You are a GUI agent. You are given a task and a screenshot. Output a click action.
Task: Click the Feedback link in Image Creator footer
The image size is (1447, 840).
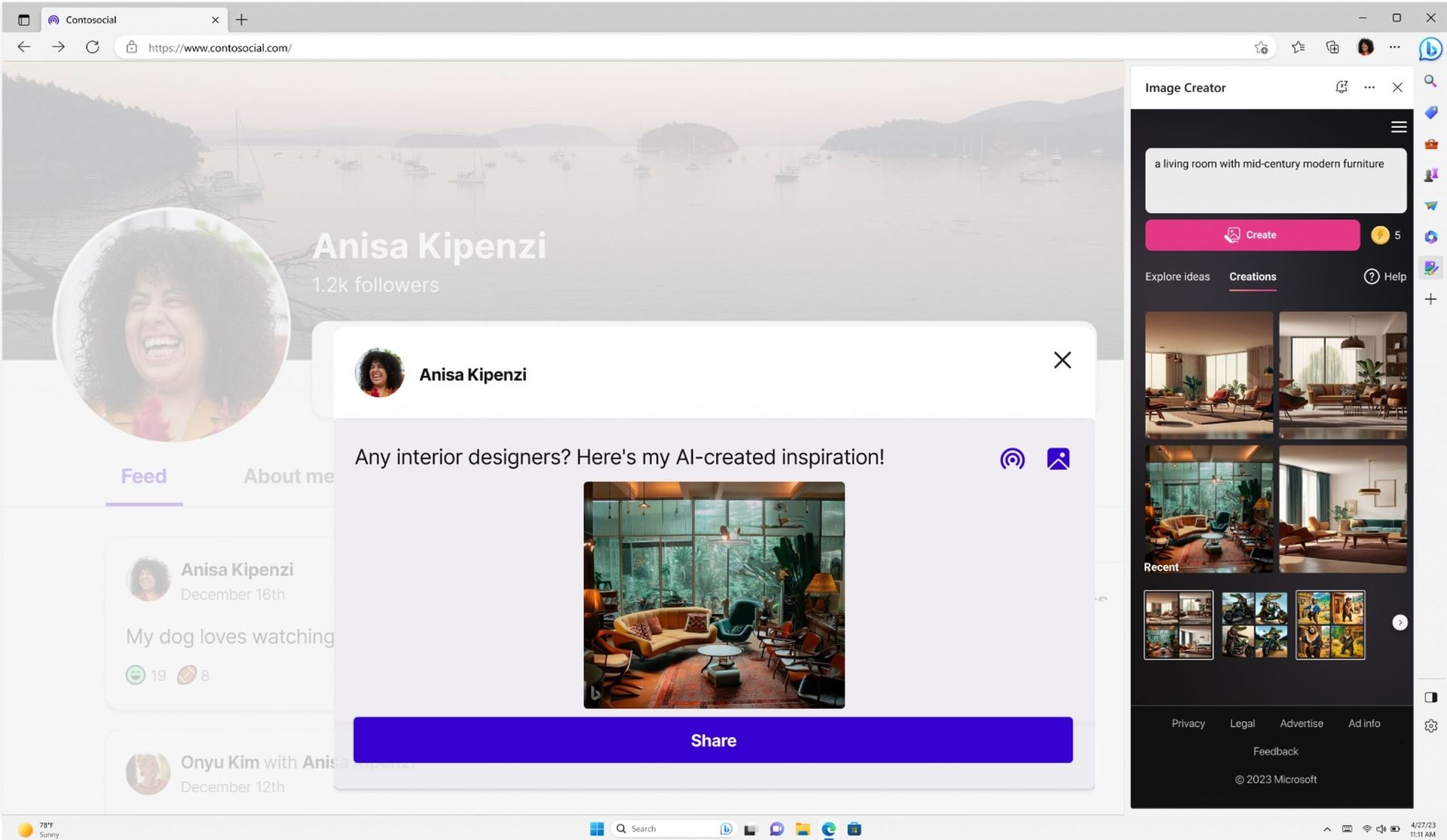click(1275, 751)
